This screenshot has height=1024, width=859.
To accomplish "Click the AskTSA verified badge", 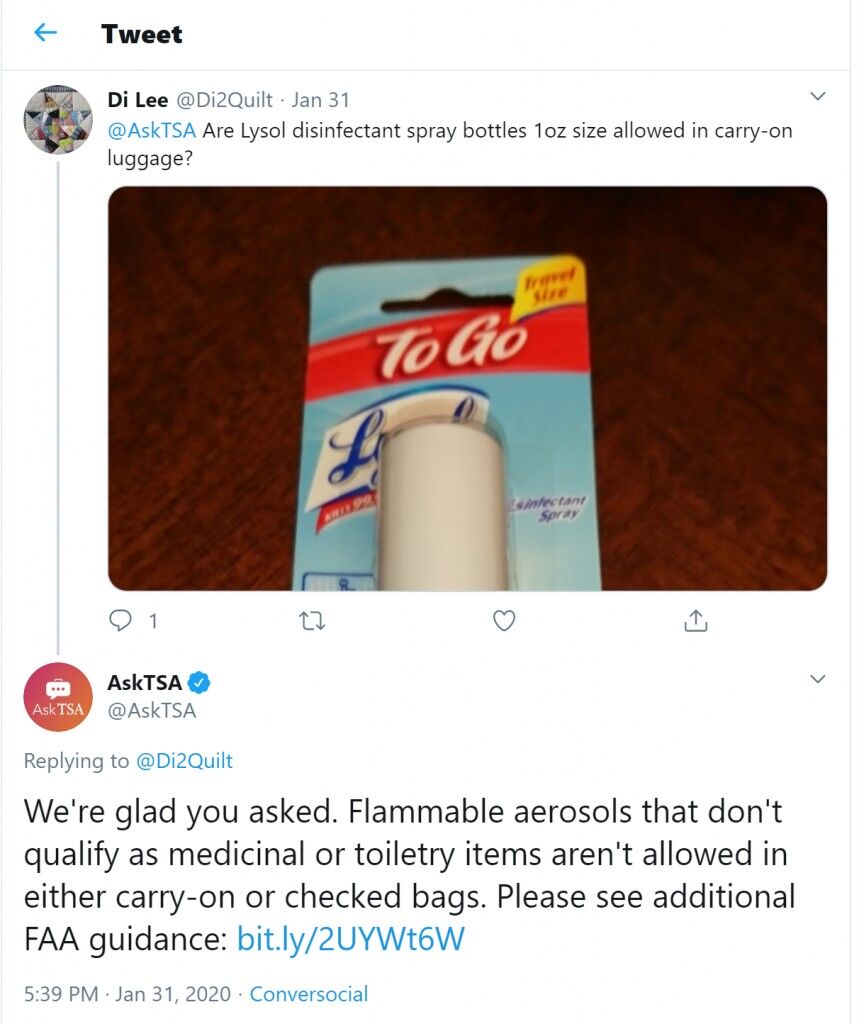I will coord(199,682).
